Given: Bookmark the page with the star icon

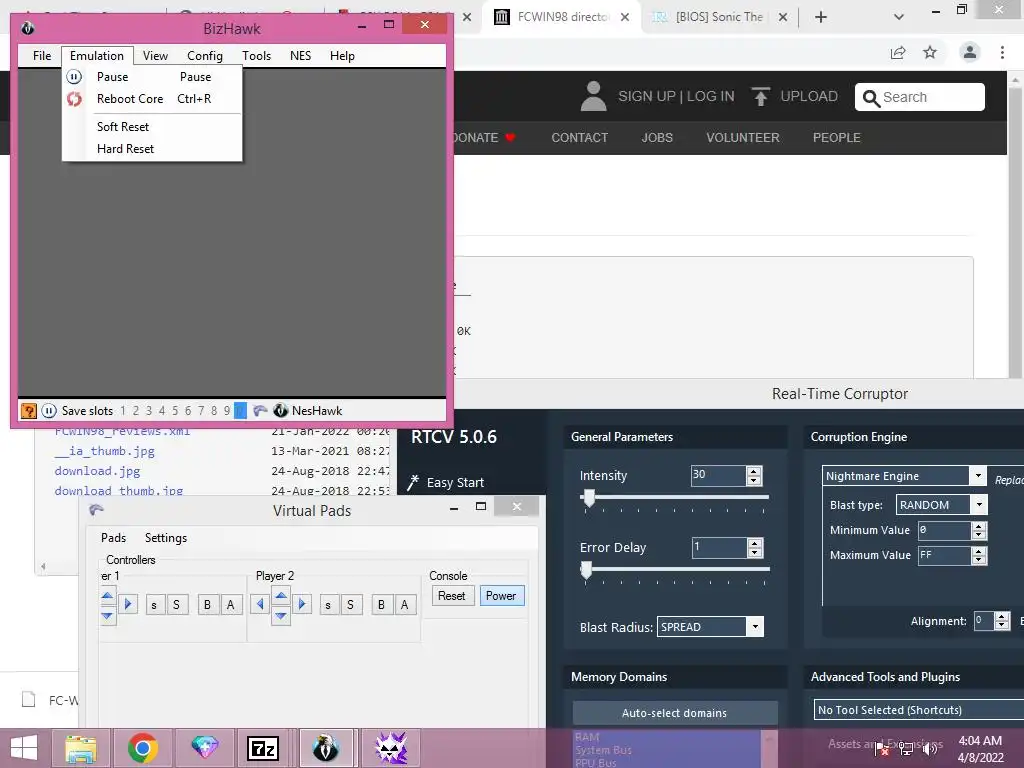Looking at the screenshot, I should coord(930,52).
